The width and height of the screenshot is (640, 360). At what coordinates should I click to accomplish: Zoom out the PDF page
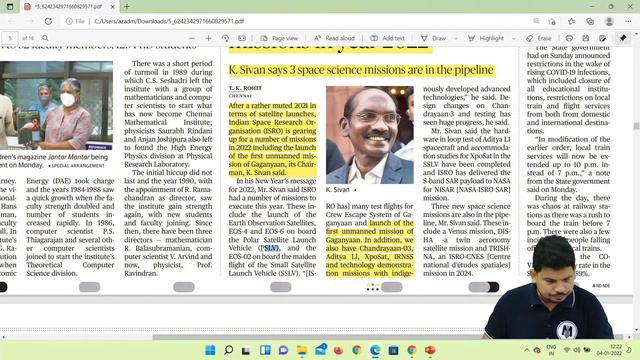pos(191,38)
